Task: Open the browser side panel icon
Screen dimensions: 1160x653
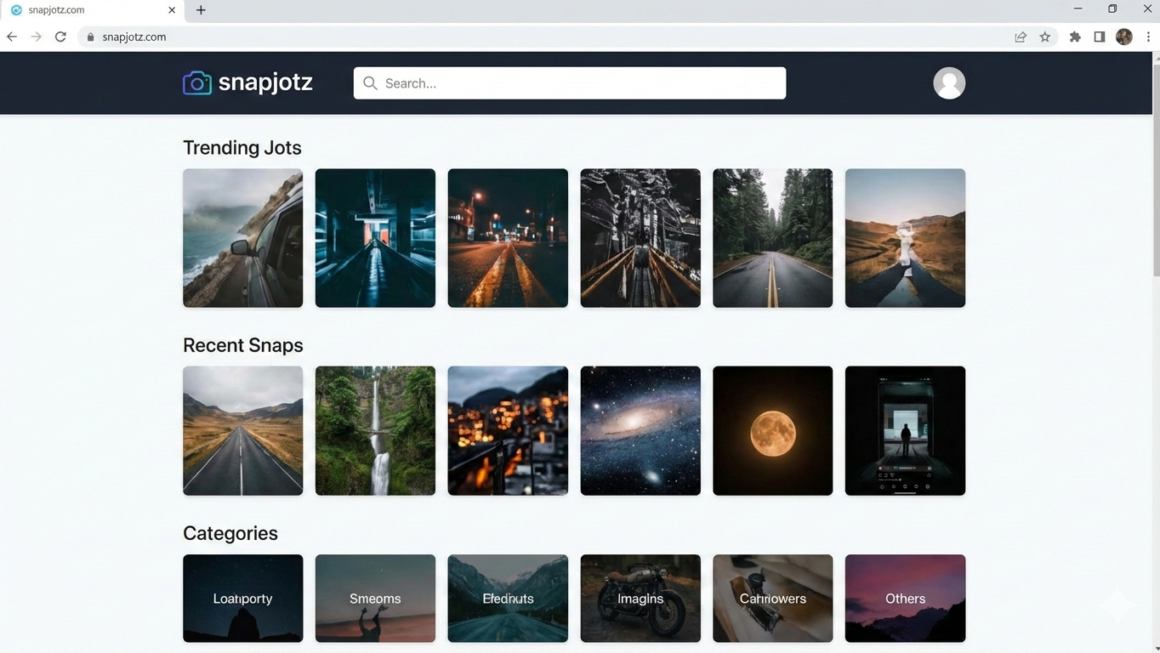Action: pyautogui.click(x=1098, y=36)
